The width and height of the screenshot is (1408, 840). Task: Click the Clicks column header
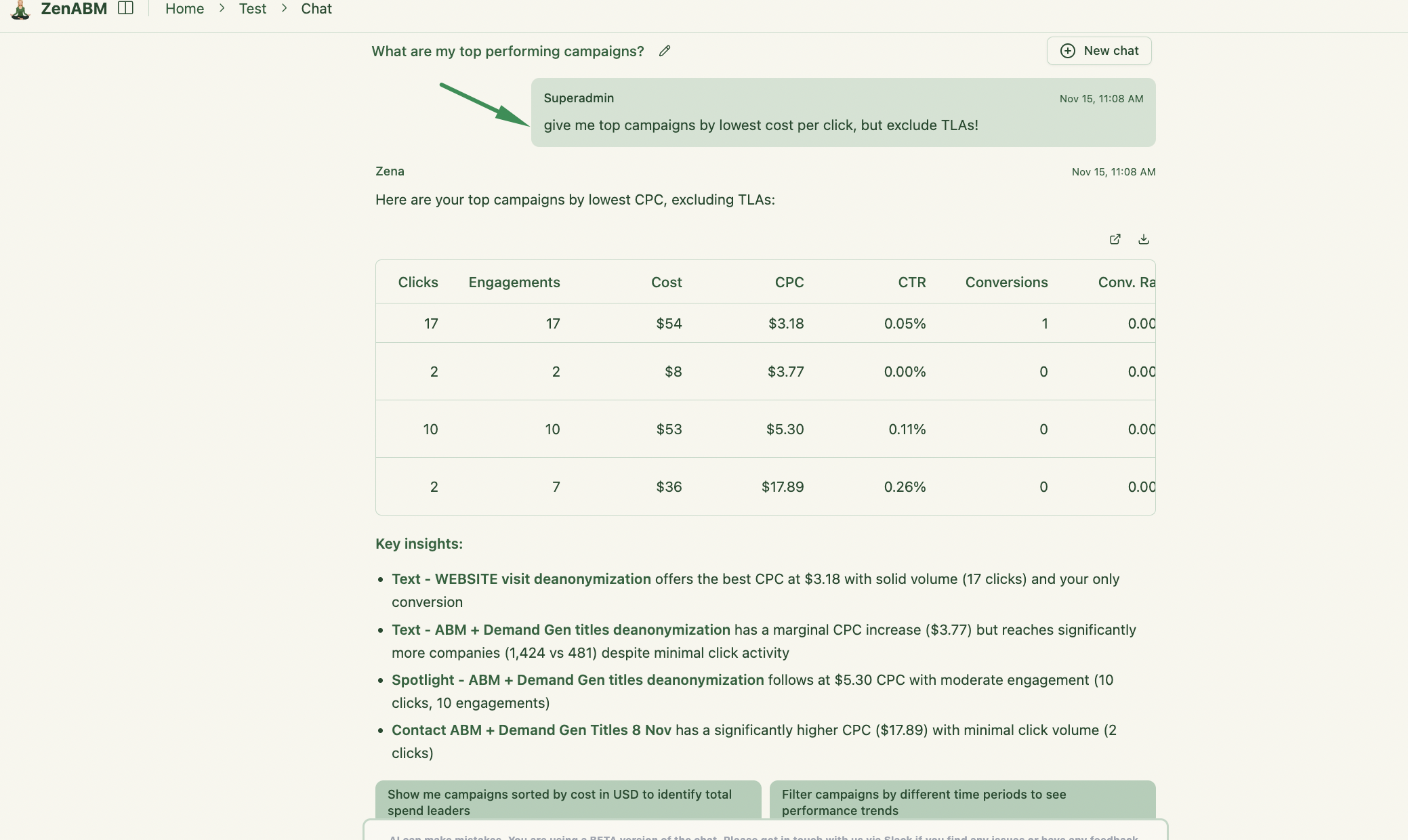click(x=418, y=282)
